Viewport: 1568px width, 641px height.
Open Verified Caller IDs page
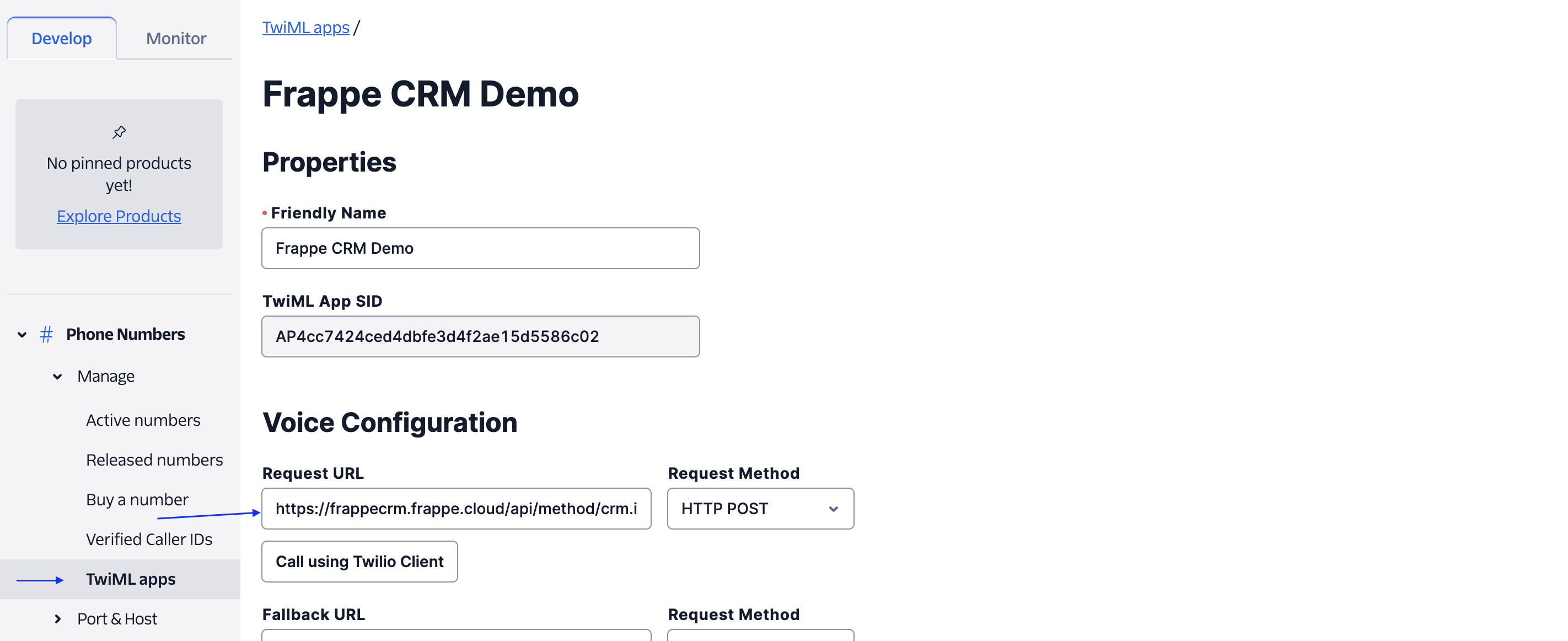[149, 539]
